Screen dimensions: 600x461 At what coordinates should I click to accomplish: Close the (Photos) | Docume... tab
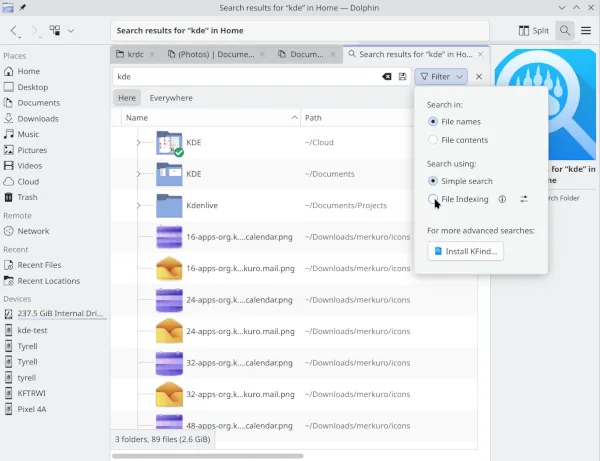(262, 54)
